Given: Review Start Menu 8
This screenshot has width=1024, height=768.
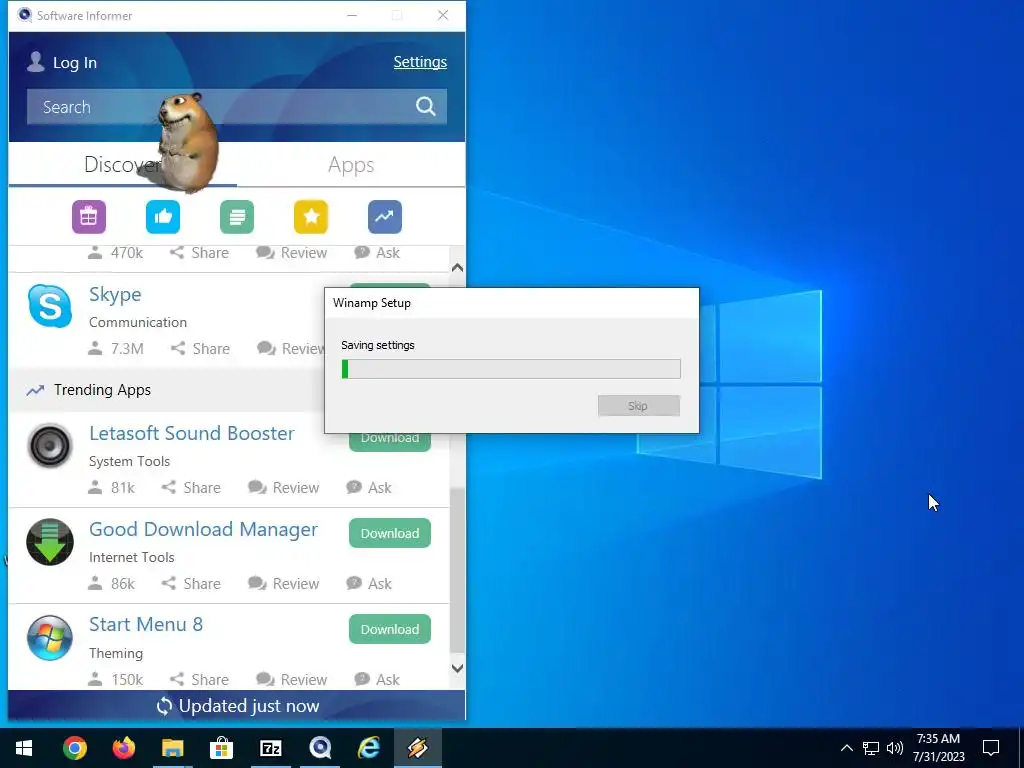Looking at the screenshot, I should coord(292,680).
